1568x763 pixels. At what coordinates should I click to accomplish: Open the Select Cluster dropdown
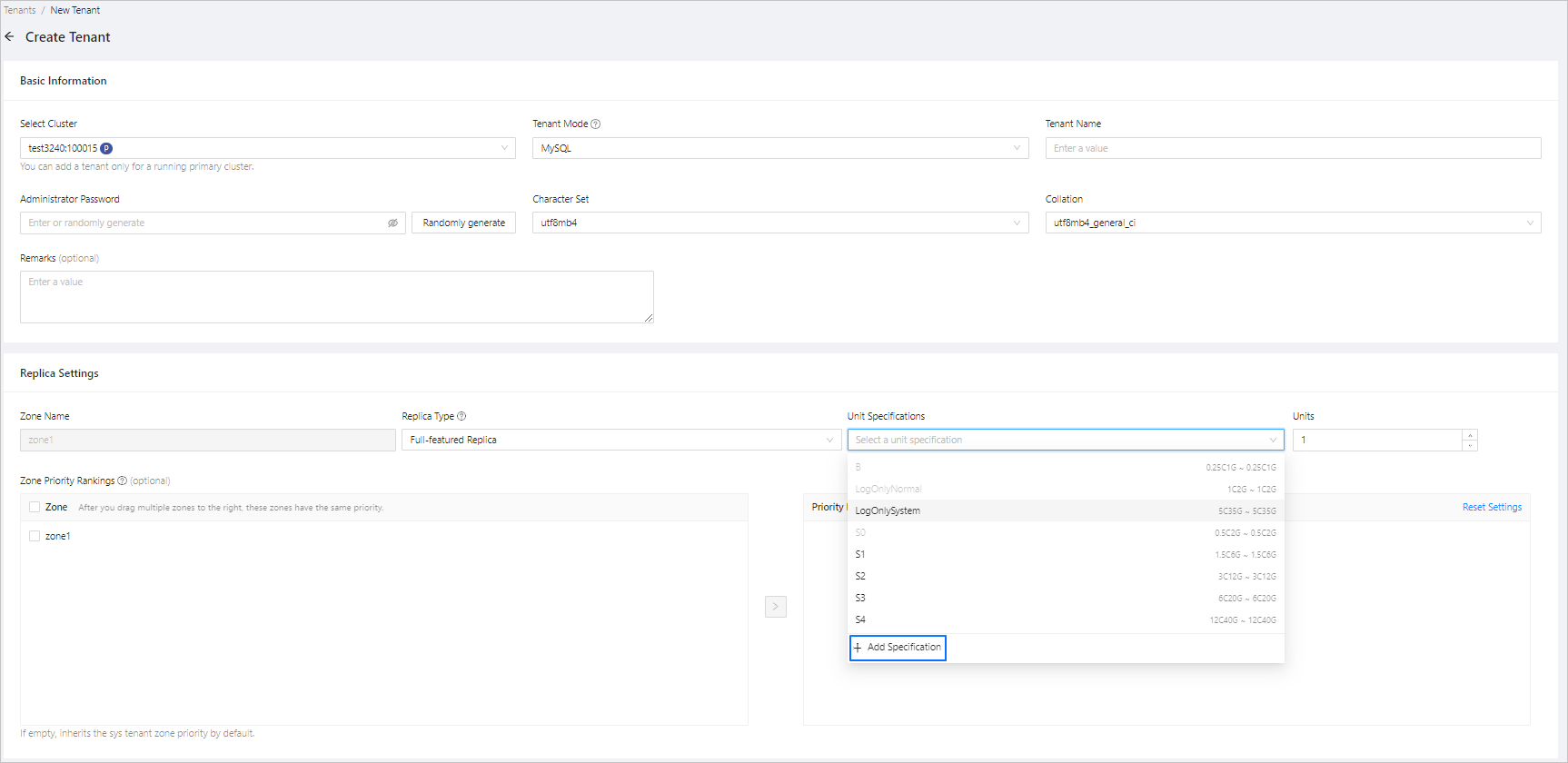click(x=267, y=148)
